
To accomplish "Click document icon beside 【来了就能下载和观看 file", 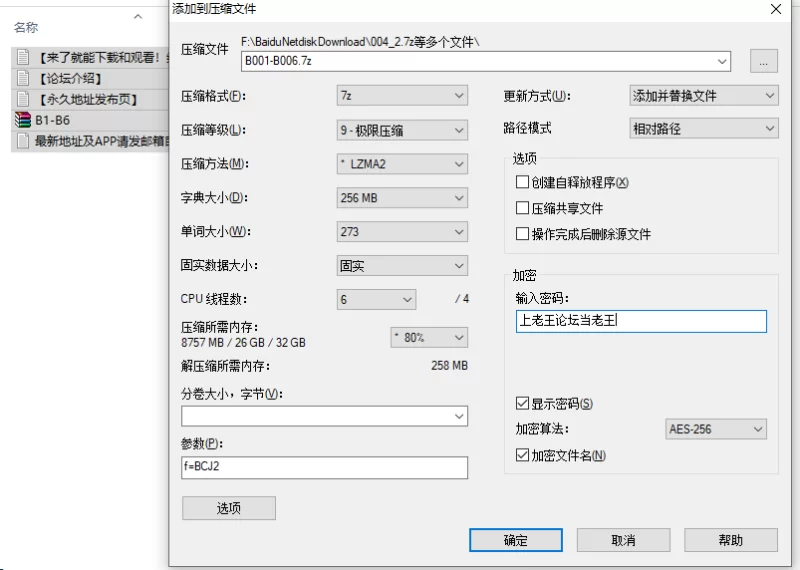I will [x=22, y=57].
